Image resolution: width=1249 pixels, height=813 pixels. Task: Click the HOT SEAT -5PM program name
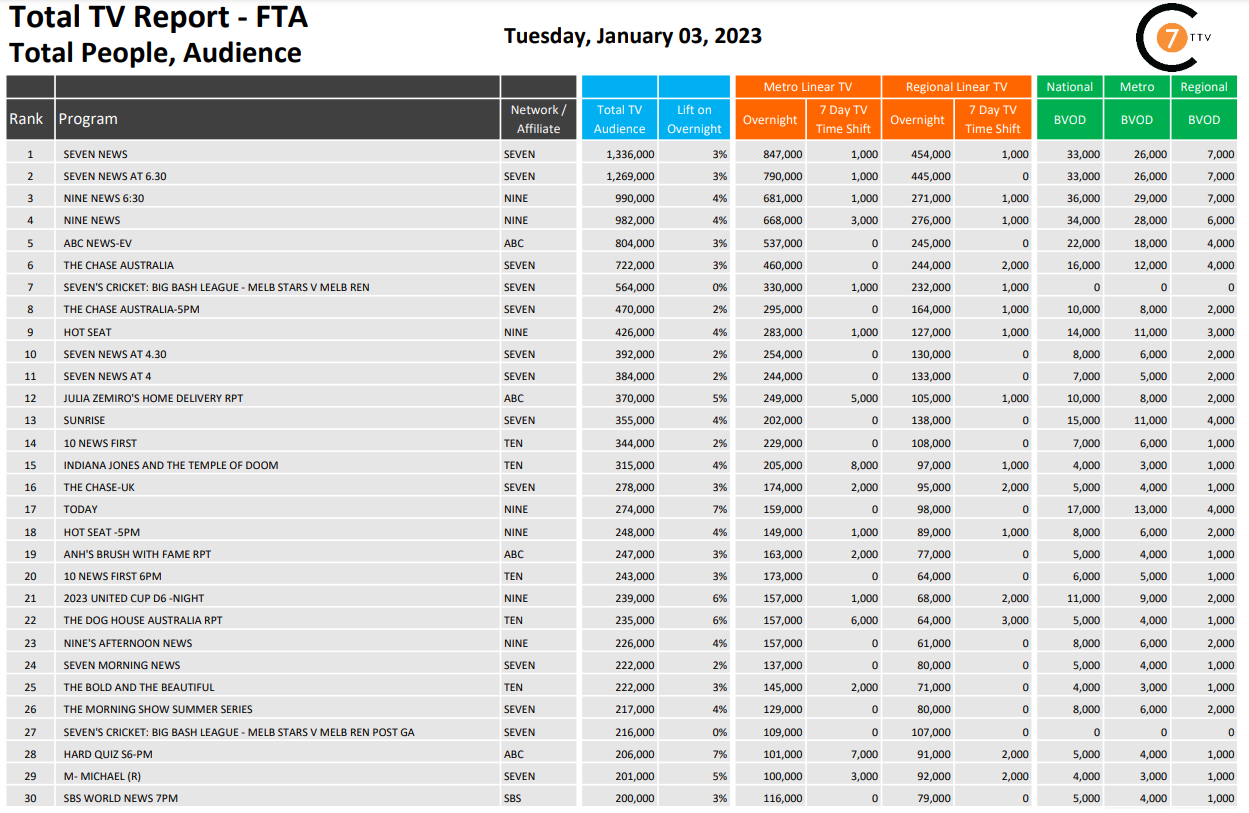coord(102,532)
